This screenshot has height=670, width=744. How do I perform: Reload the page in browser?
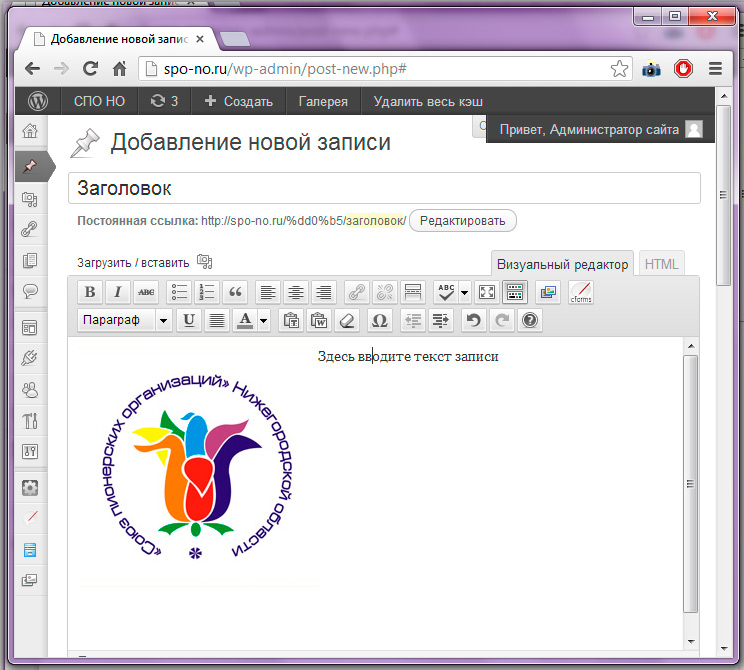pyautogui.click(x=90, y=69)
